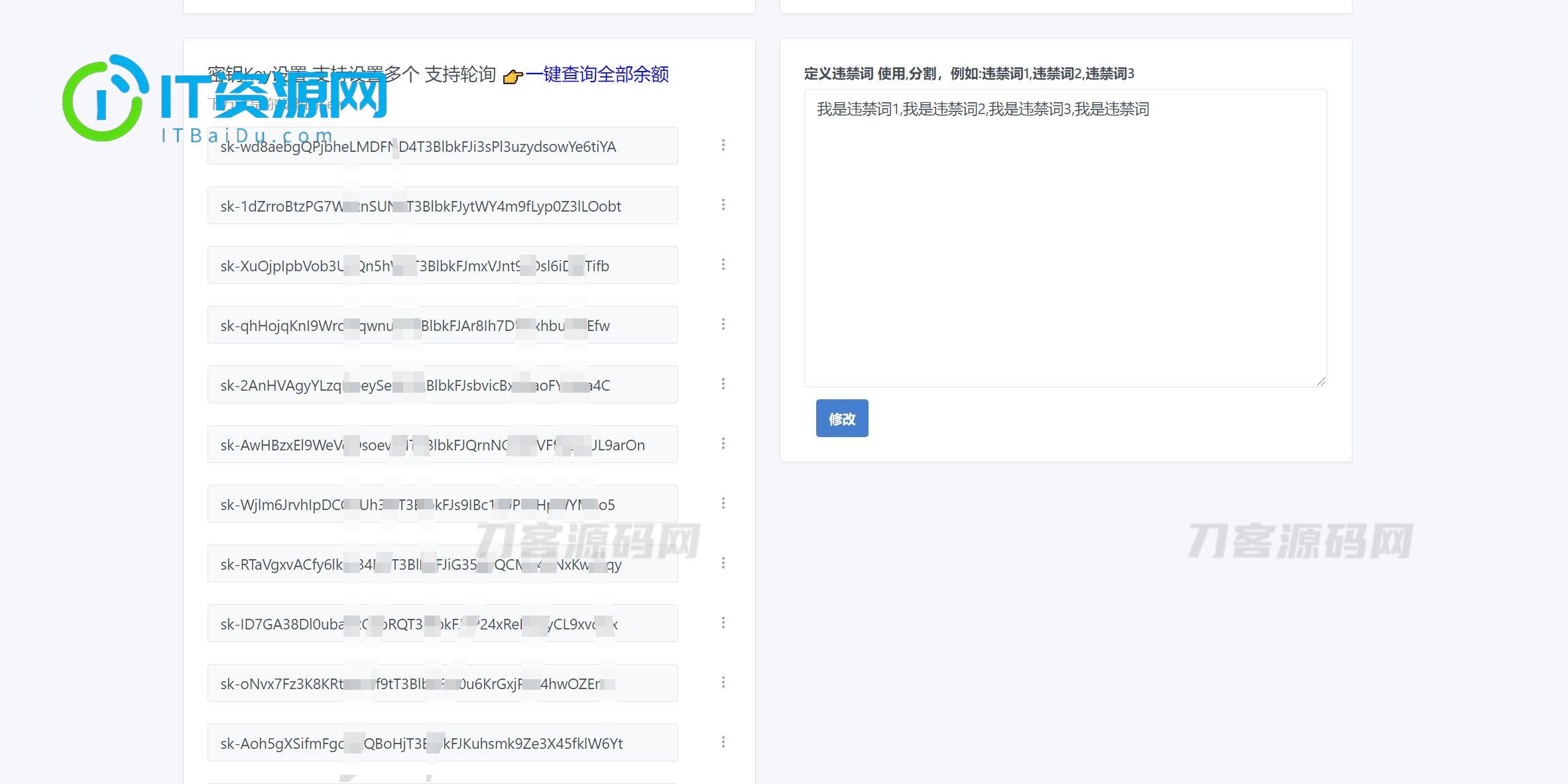Click the key field starting sk-oNvx7Fz3K8KRt
The height and width of the screenshot is (784, 1568).
point(443,683)
